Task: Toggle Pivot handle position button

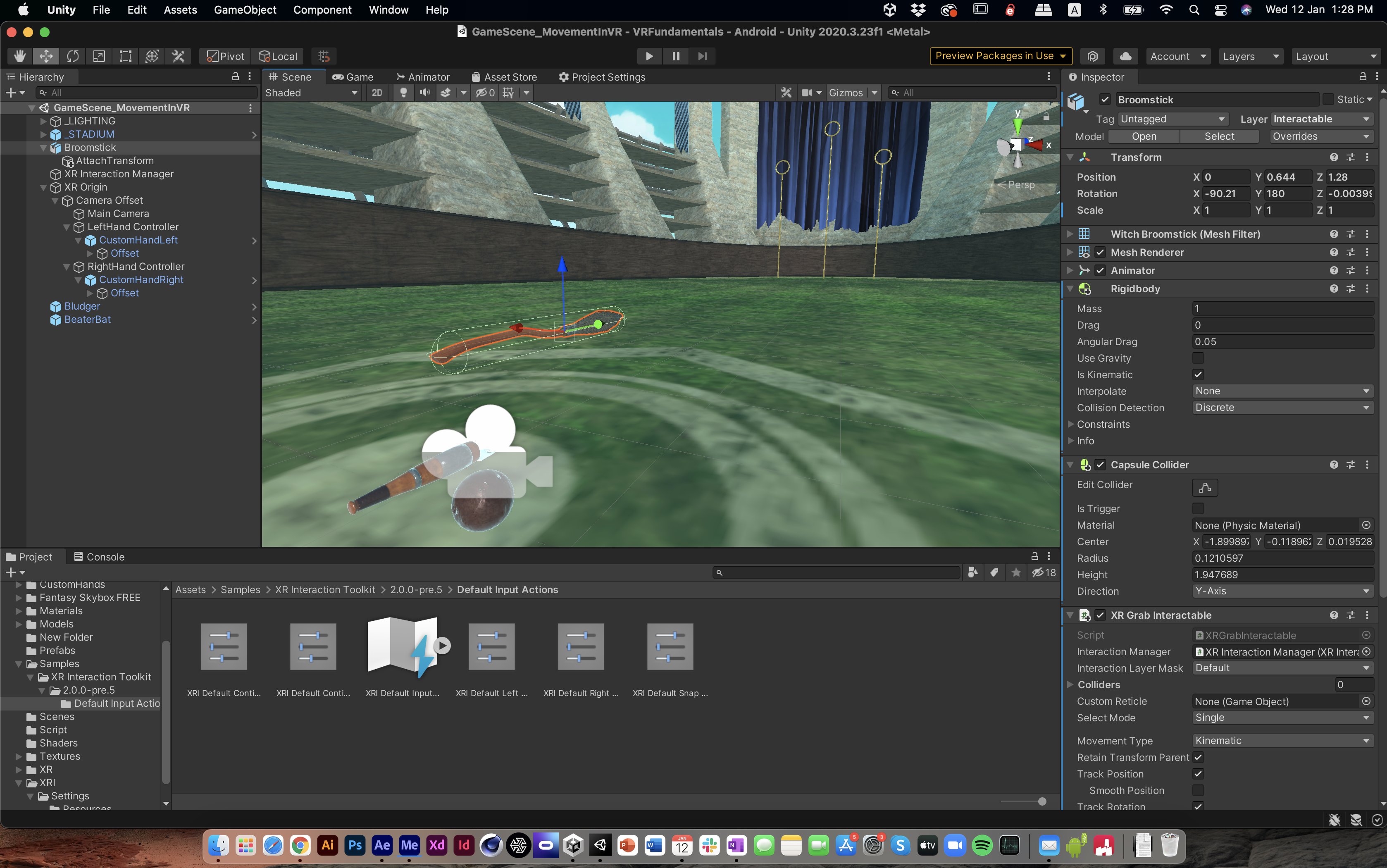Action: click(x=225, y=56)
